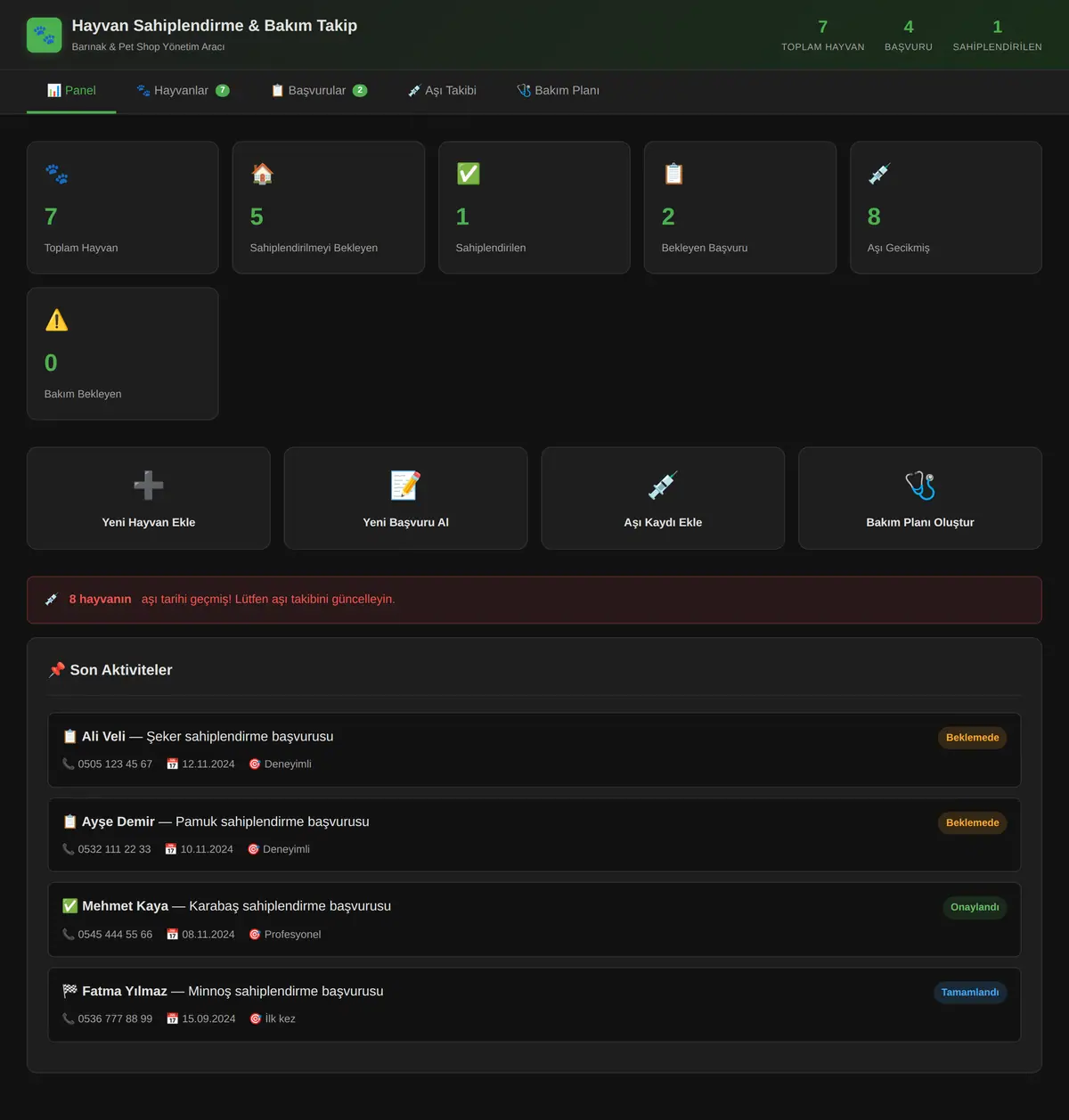Click the syringe icon for Aşı Kaydı Ekle
Viewport: 1069px width, 1120px height.
[663, 486]
